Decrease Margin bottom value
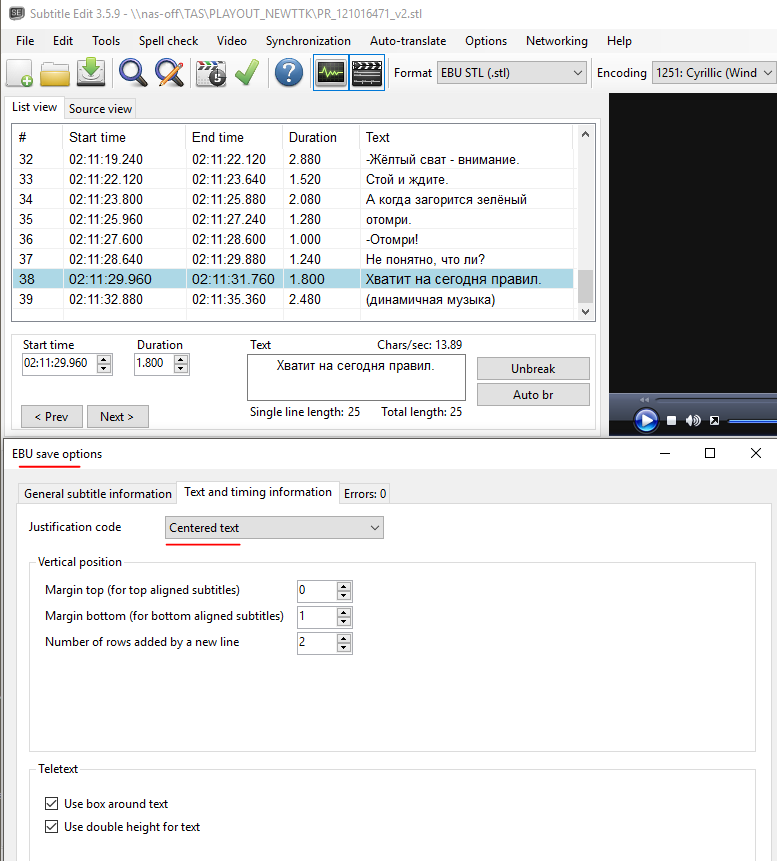The width and height of the screenshot is (777, 861). point(344,622)
